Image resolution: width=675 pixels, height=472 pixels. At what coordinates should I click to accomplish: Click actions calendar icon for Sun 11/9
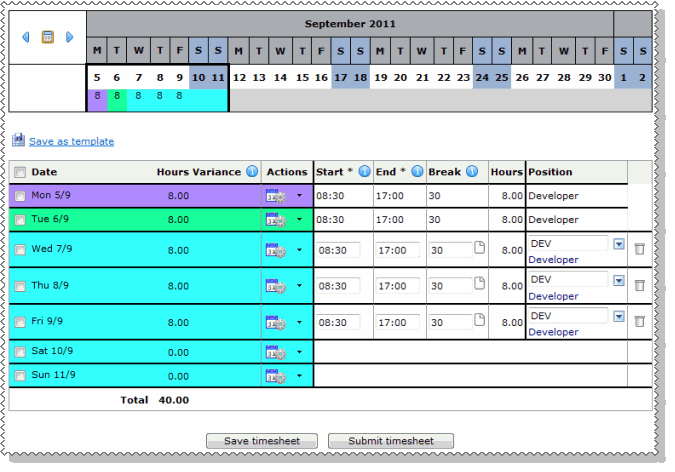point(276,376)
